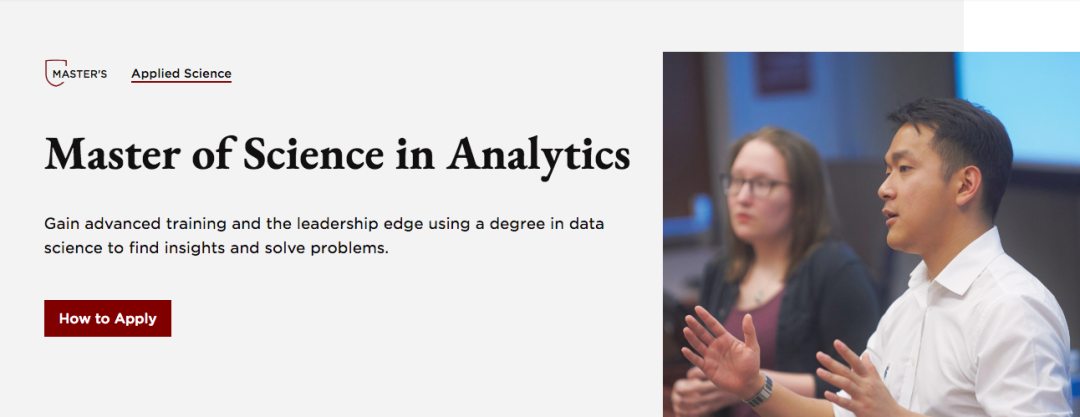Click the woman's eyeglasses in the photo
Viewport: 1080px width, 417px height.
(754, 185)
